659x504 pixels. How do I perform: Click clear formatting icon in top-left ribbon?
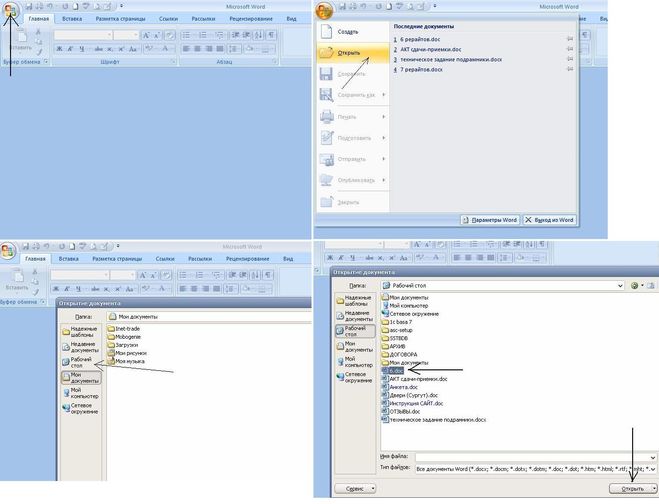coord(170,35)
